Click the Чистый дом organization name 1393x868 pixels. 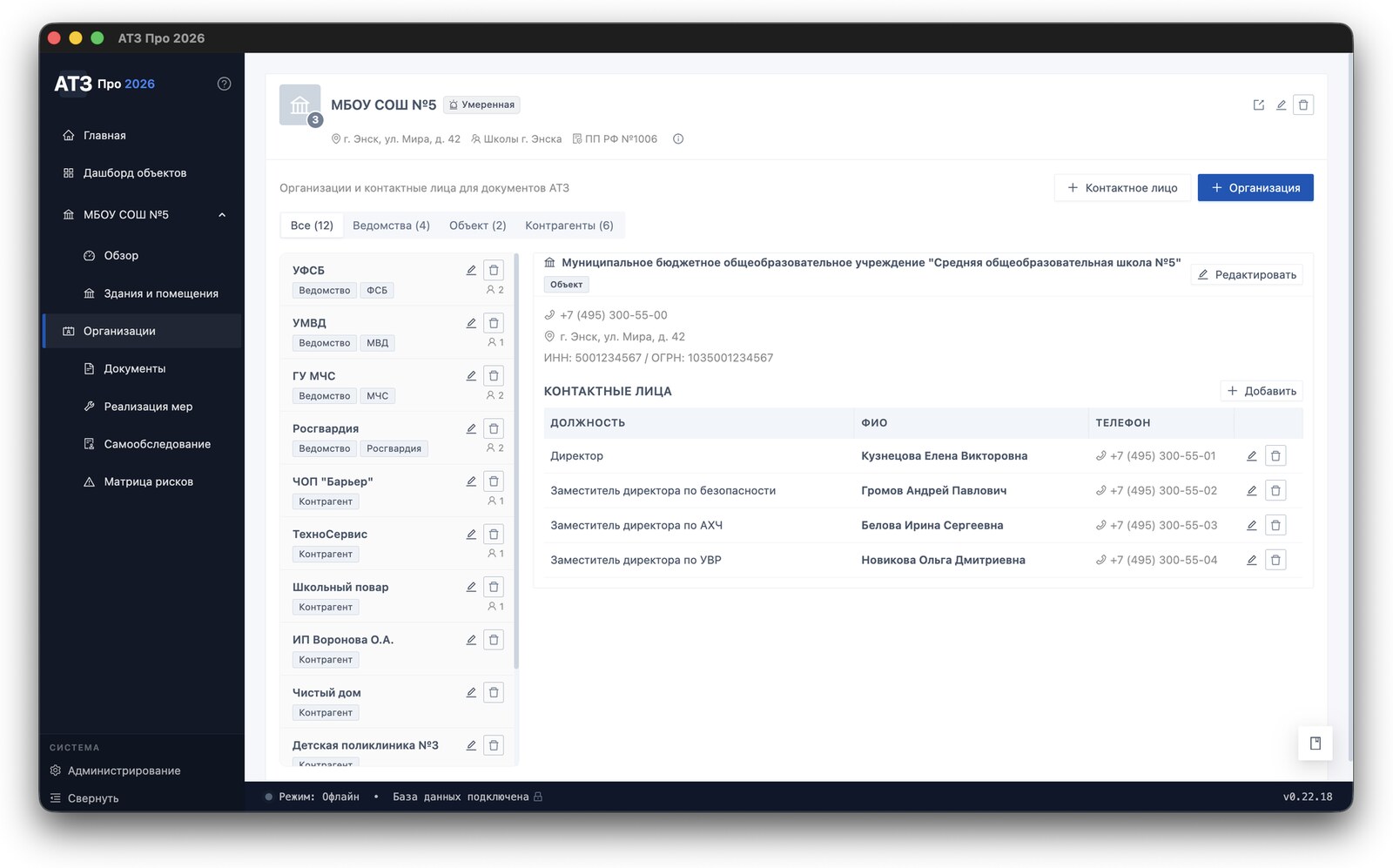pos(326,692)
